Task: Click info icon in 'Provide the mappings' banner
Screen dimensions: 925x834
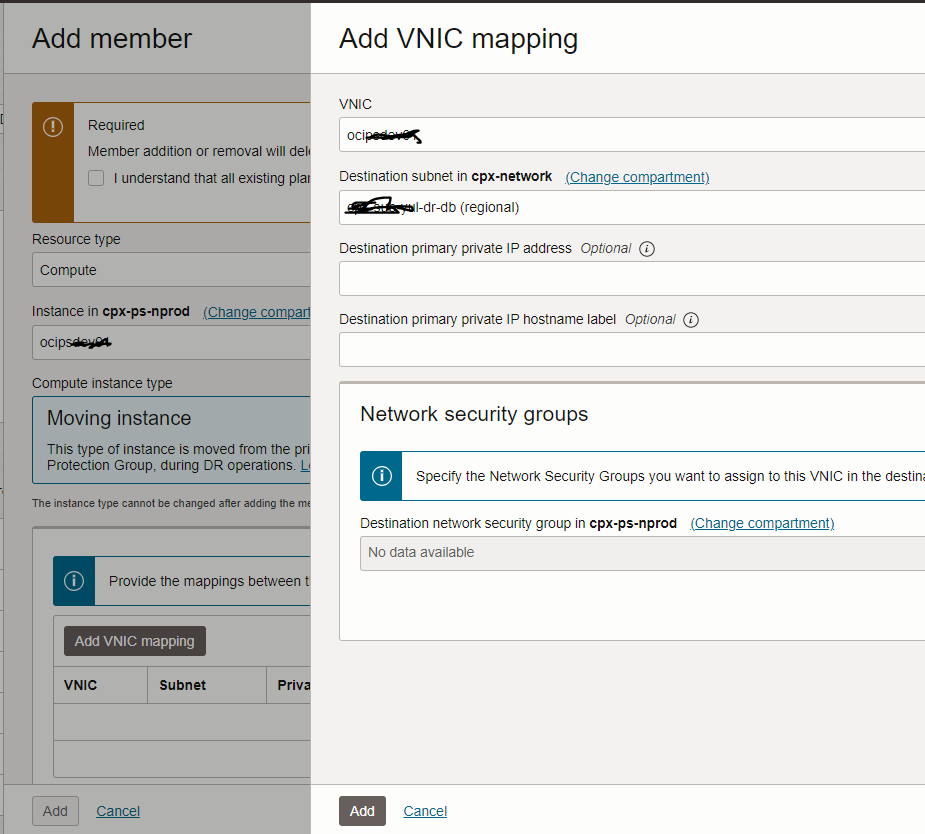Action: tap(74, 581)
